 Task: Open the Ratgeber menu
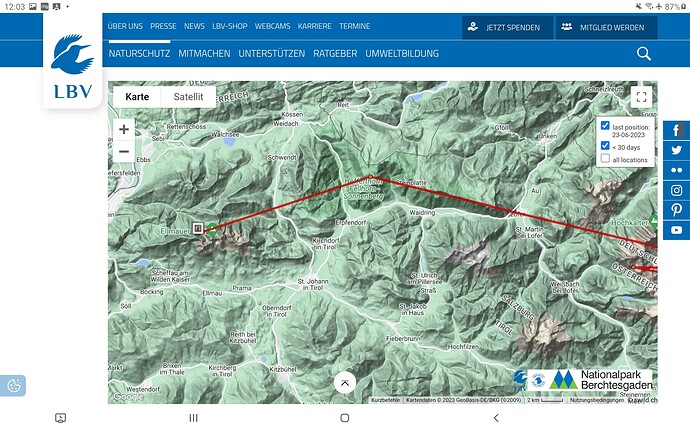click(x=335, y=54)
